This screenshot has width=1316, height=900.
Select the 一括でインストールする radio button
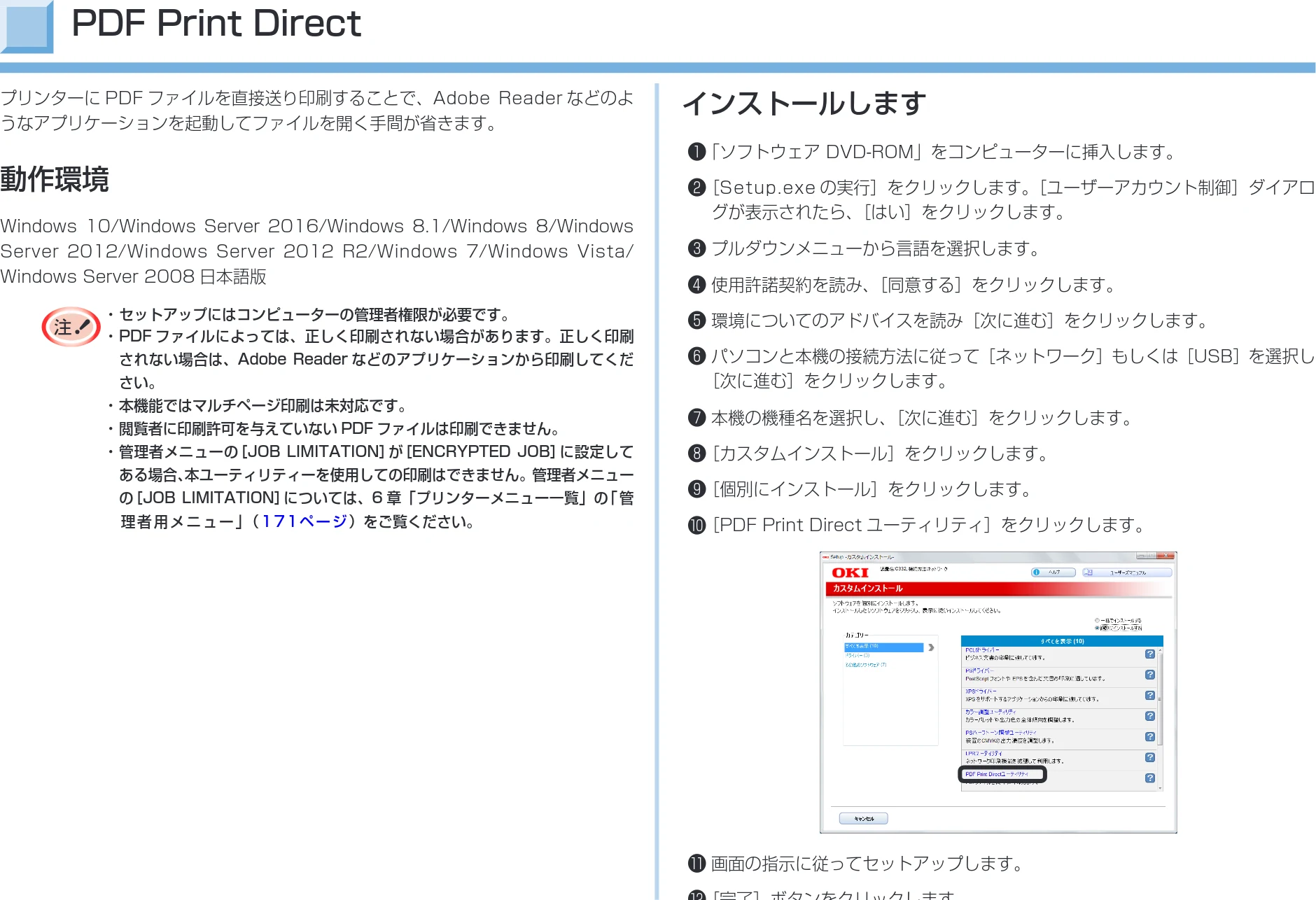[x=1097, y=621]
